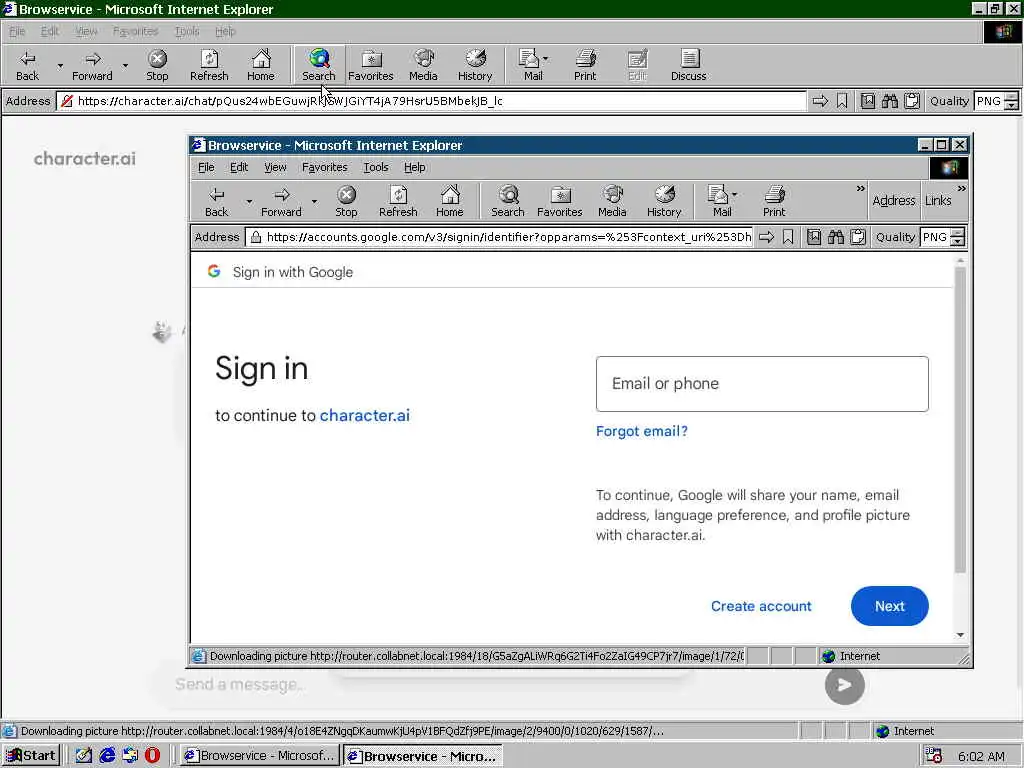The height and width of the screenshot is (768, 1024).
Task: Click the Create account link
Action: coord(761,606)
